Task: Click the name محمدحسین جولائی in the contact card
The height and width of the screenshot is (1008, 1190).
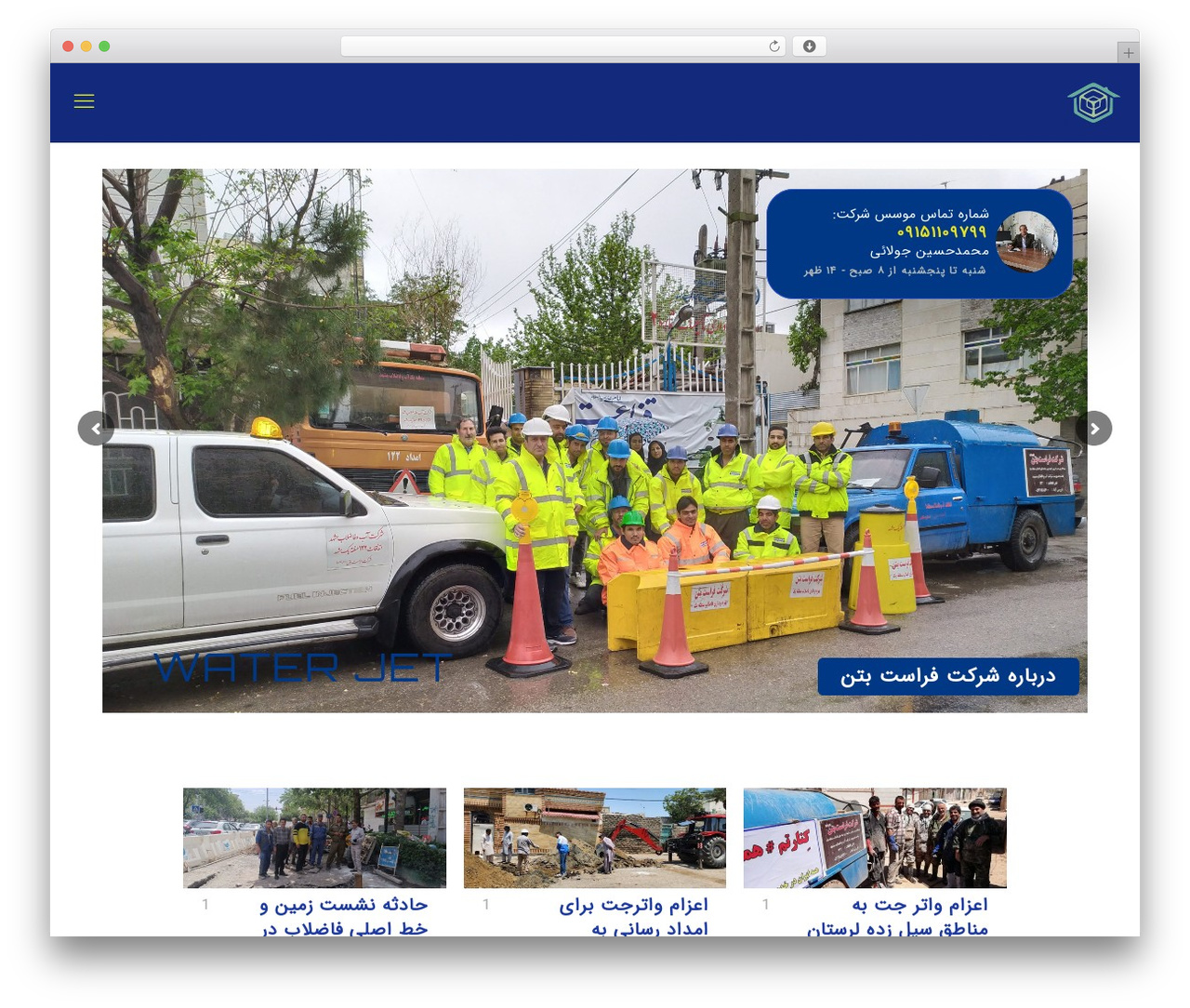Action: click(929, 251)
